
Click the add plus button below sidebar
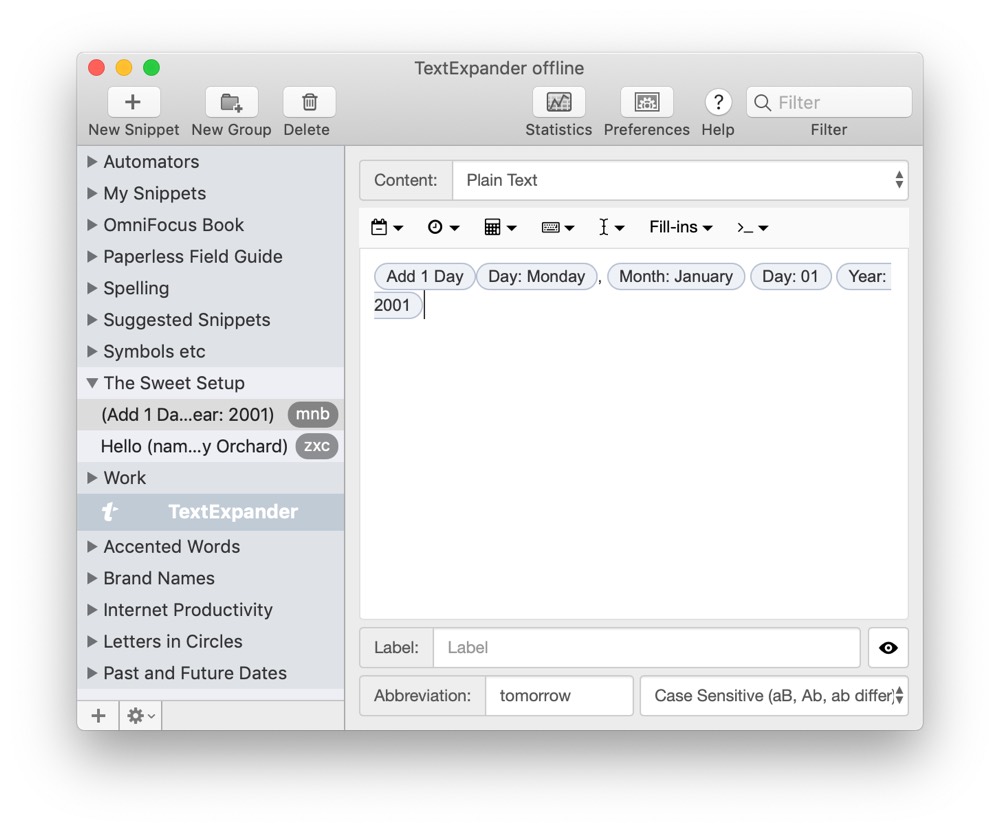click(x=98, y=715)
